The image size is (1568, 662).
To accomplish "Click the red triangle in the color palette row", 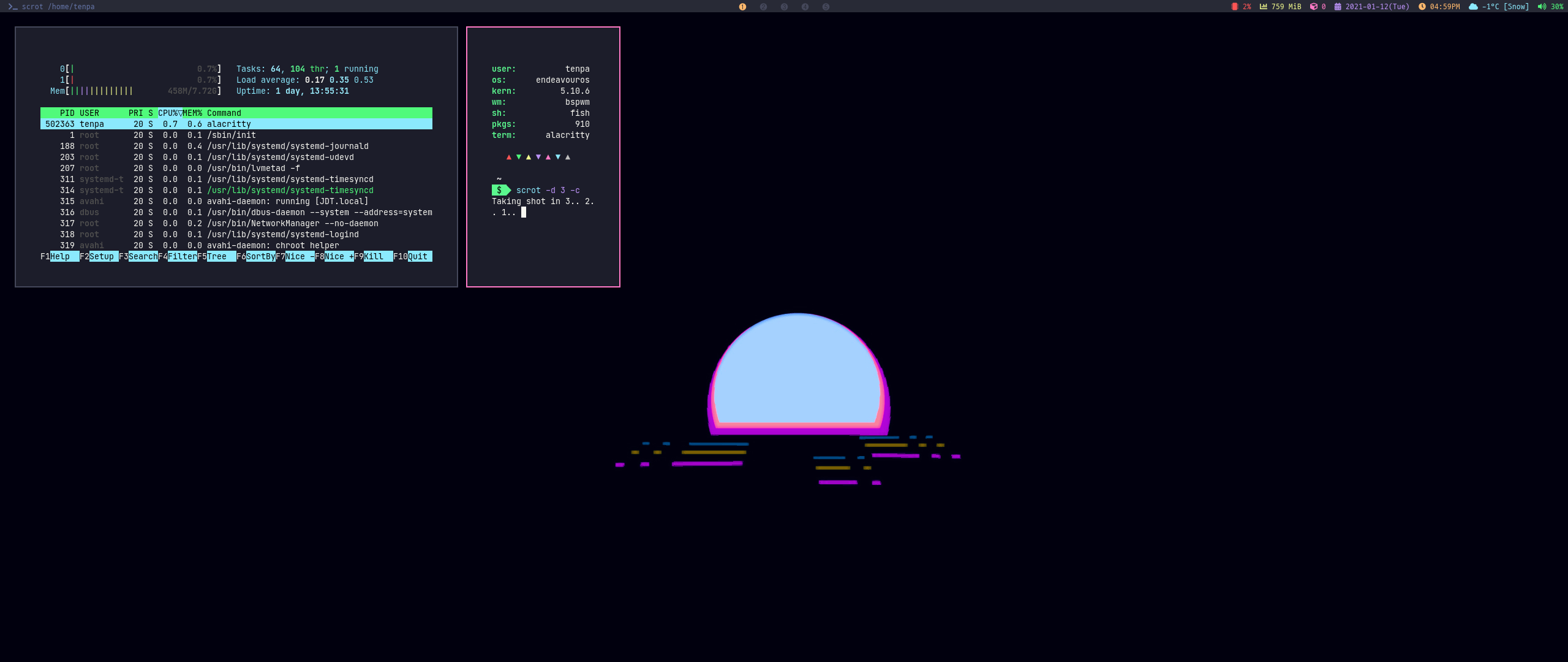I will 508,157.
